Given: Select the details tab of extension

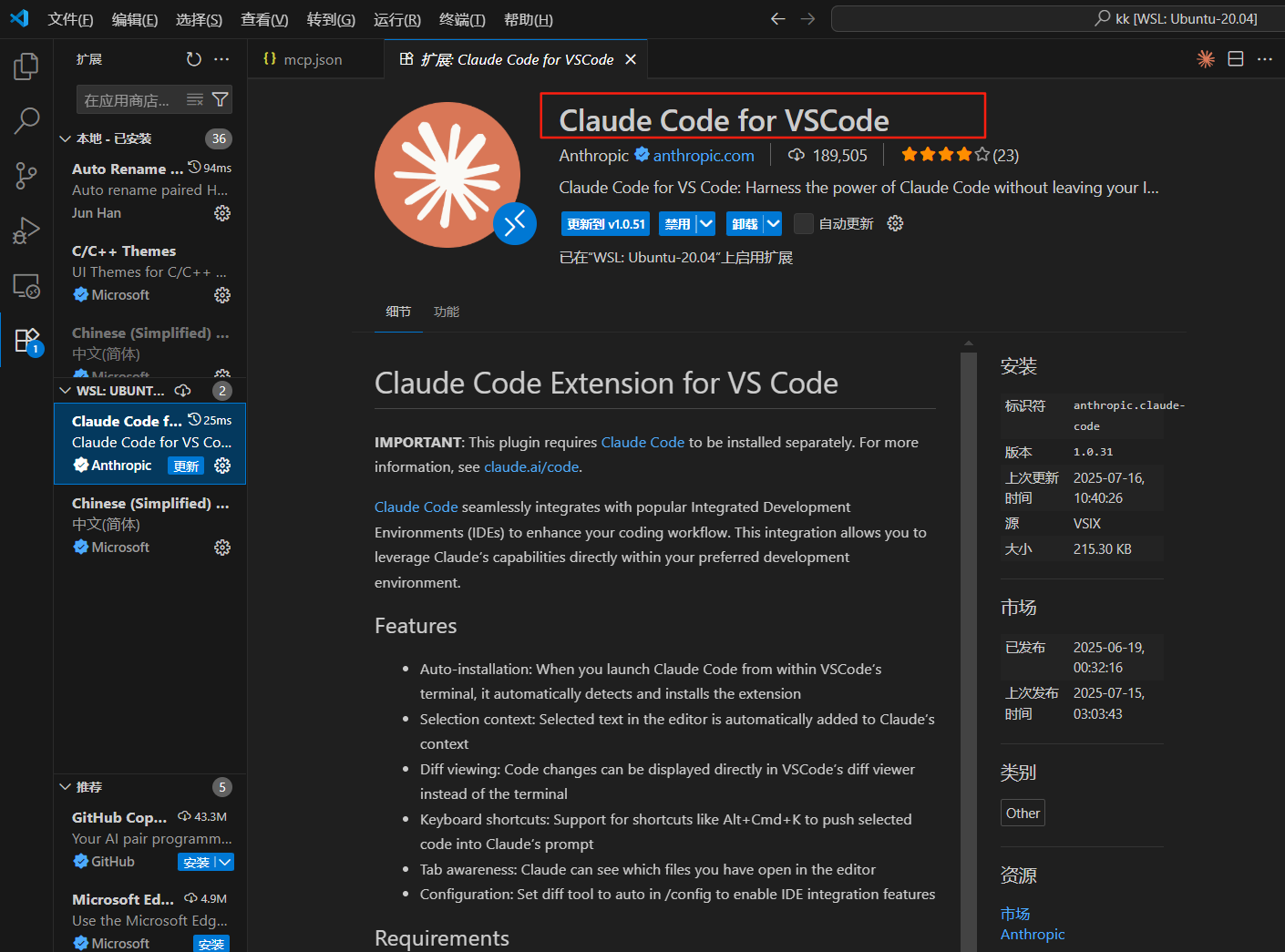Looking at the screenshot, I should click(398, 312).
